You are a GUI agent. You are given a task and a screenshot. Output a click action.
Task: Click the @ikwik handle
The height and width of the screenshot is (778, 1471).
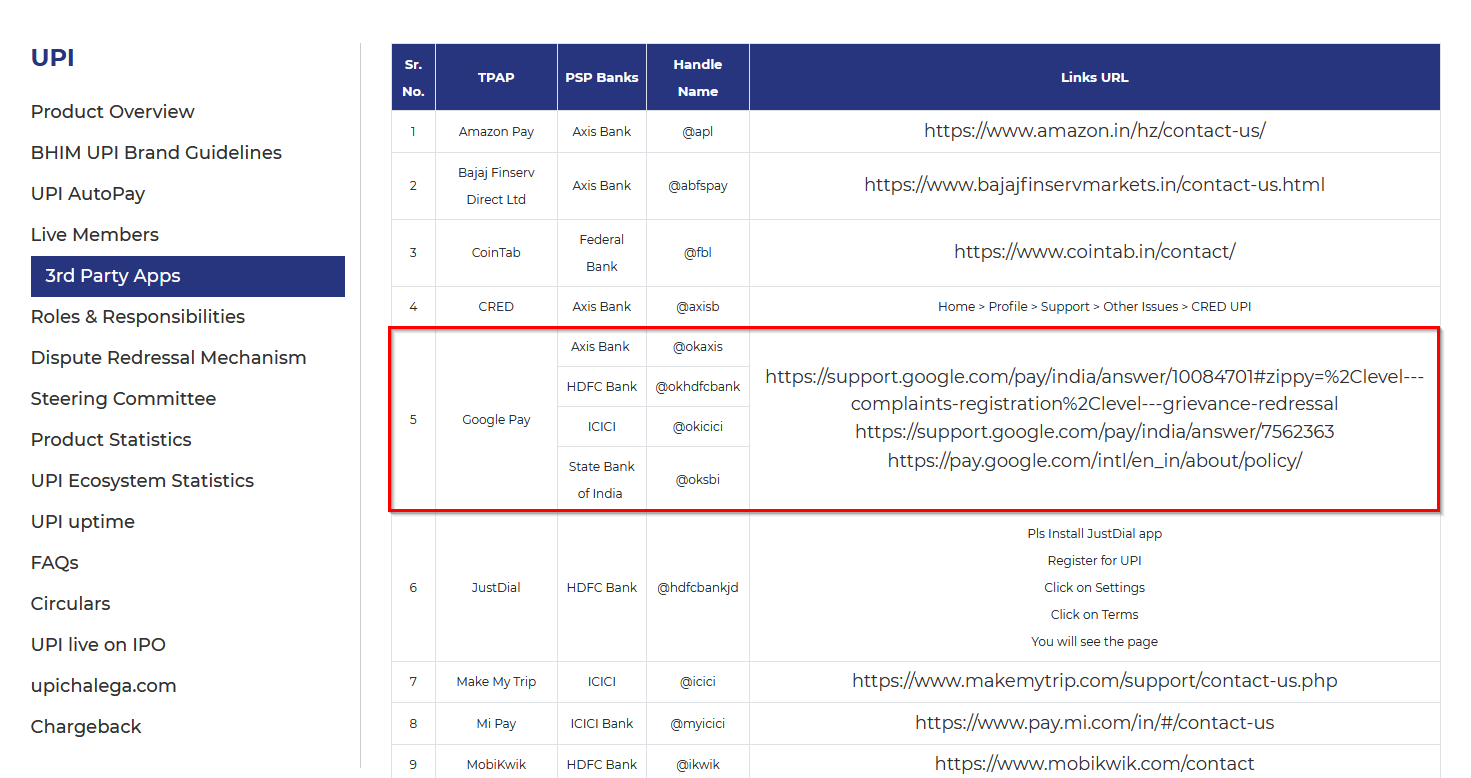(x=698, y=764)
